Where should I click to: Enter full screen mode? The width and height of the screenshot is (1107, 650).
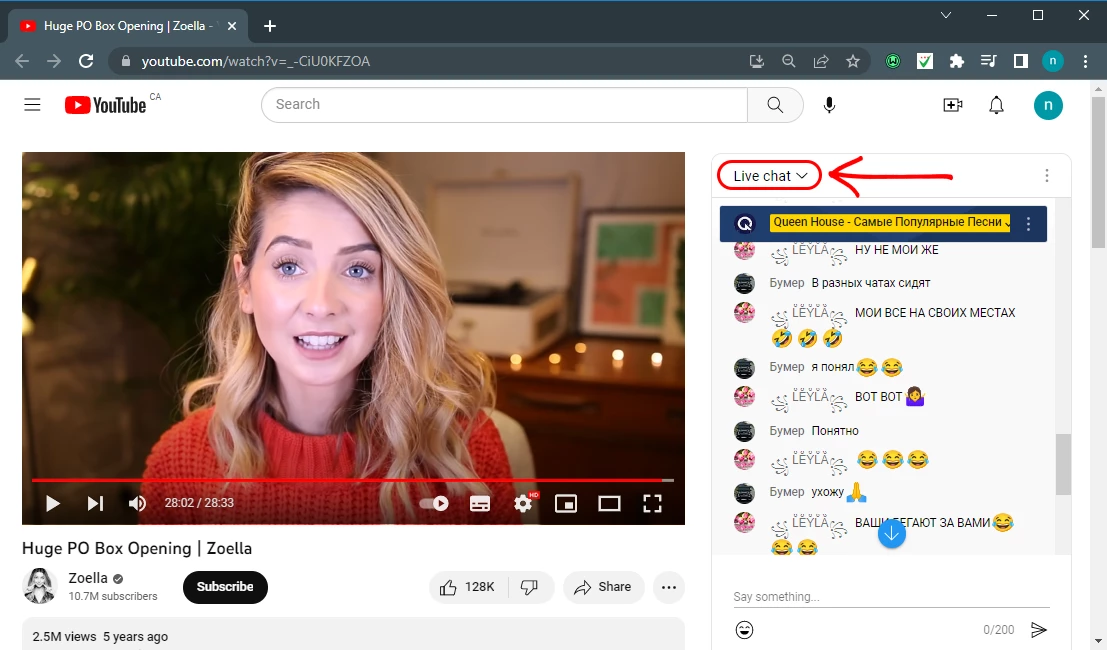[x=652, y=504]
